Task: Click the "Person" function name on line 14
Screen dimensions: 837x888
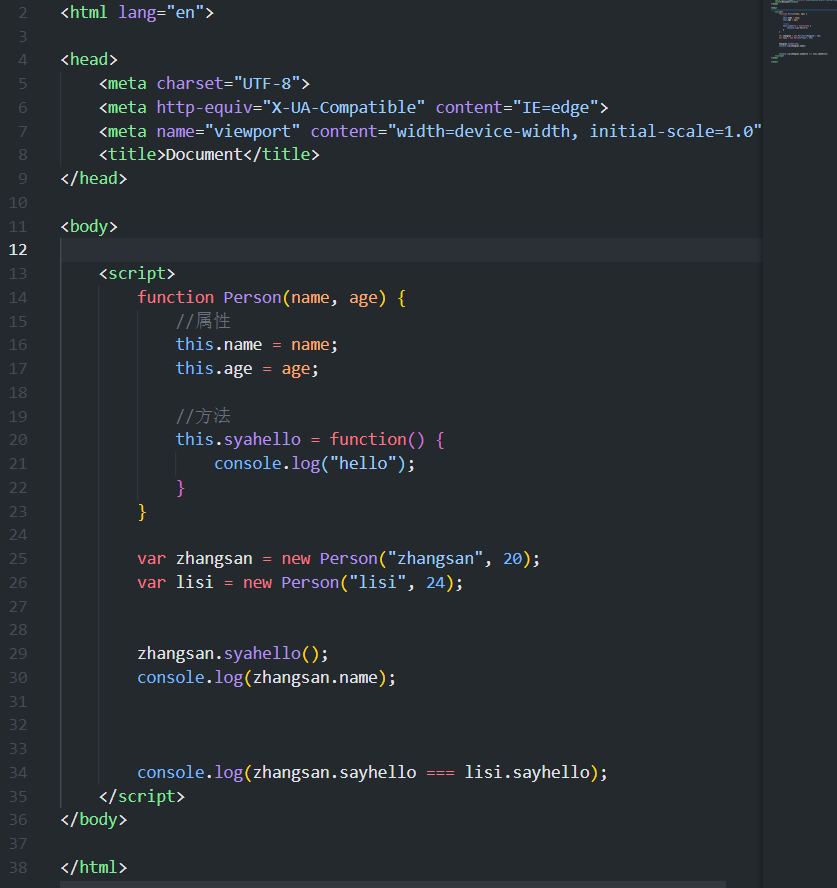Action: (x=252, y=297)
